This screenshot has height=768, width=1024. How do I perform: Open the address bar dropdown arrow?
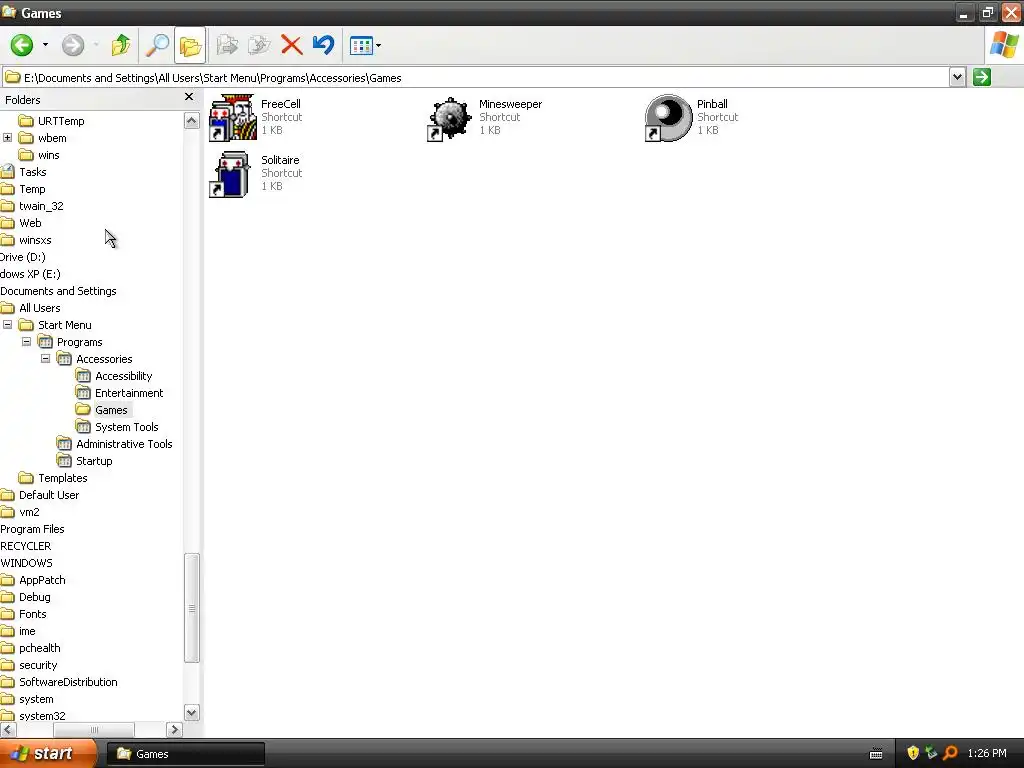[957, 77]
